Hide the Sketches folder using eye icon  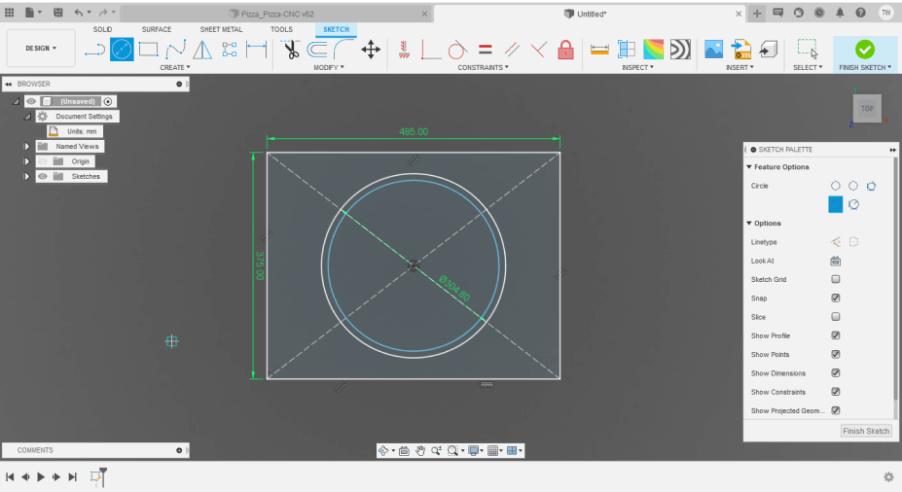click(43, 176)
